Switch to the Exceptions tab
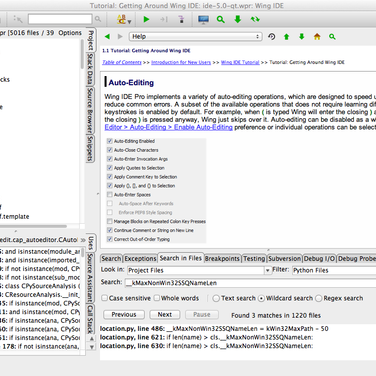This screenshot has height=376, width=376. coord(140,258)
